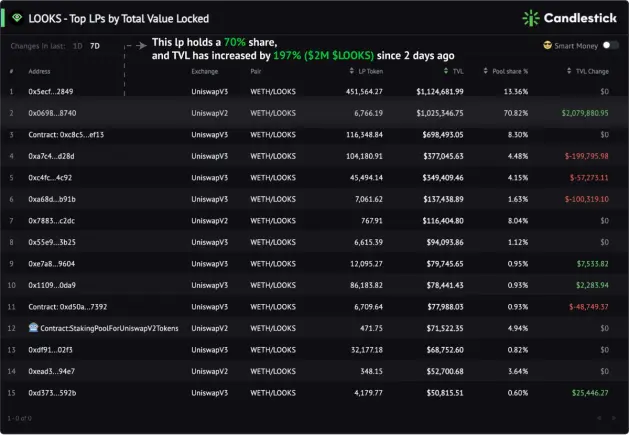The height and width of the screenshot is (435, 629).
Task: Click the Pair column header
Action: 256,71
